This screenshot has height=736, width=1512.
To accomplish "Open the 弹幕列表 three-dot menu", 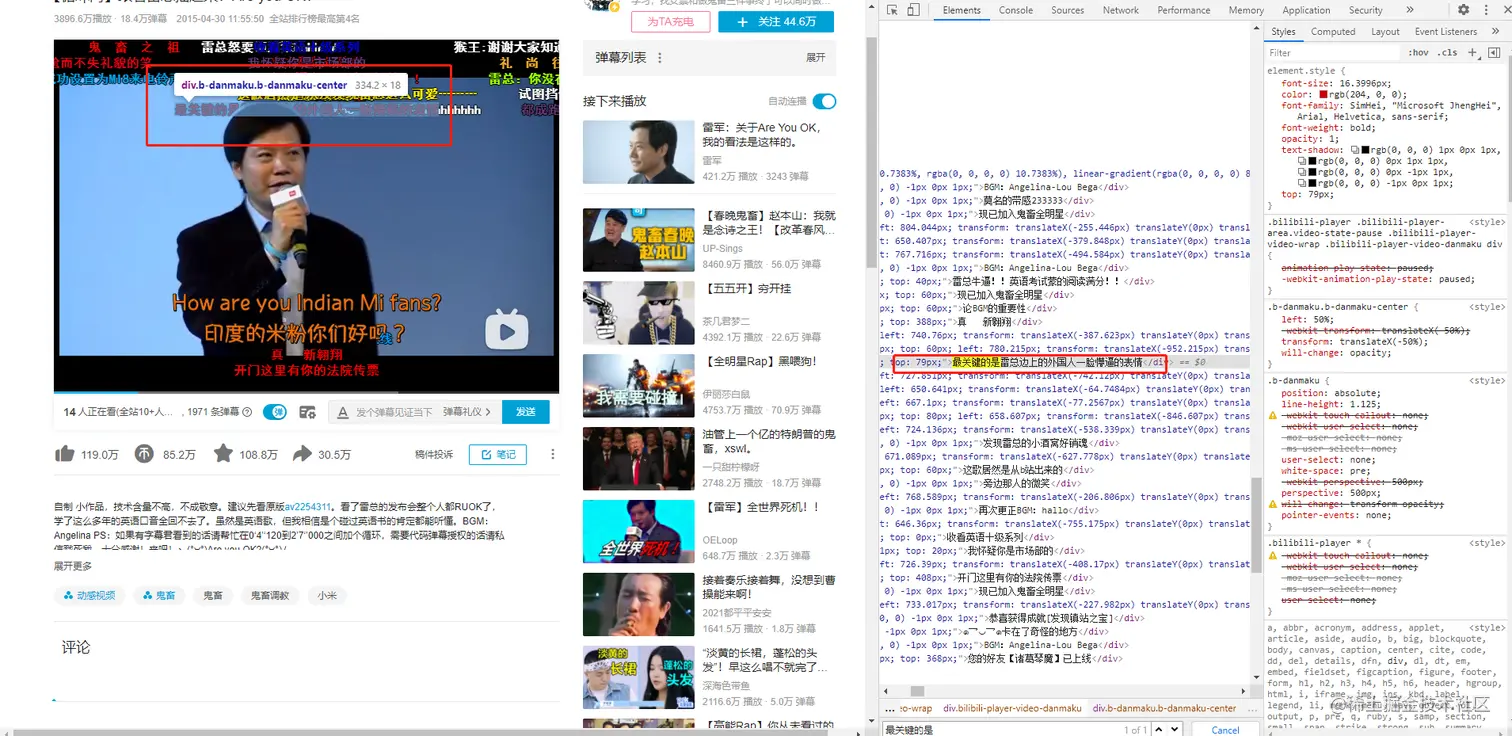I will 659,58.
